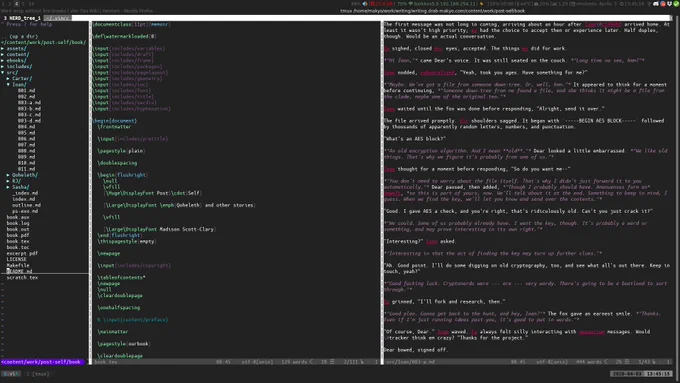
Task: Select highlighted workspace 4 in top bar
Action: coord(16,4)
